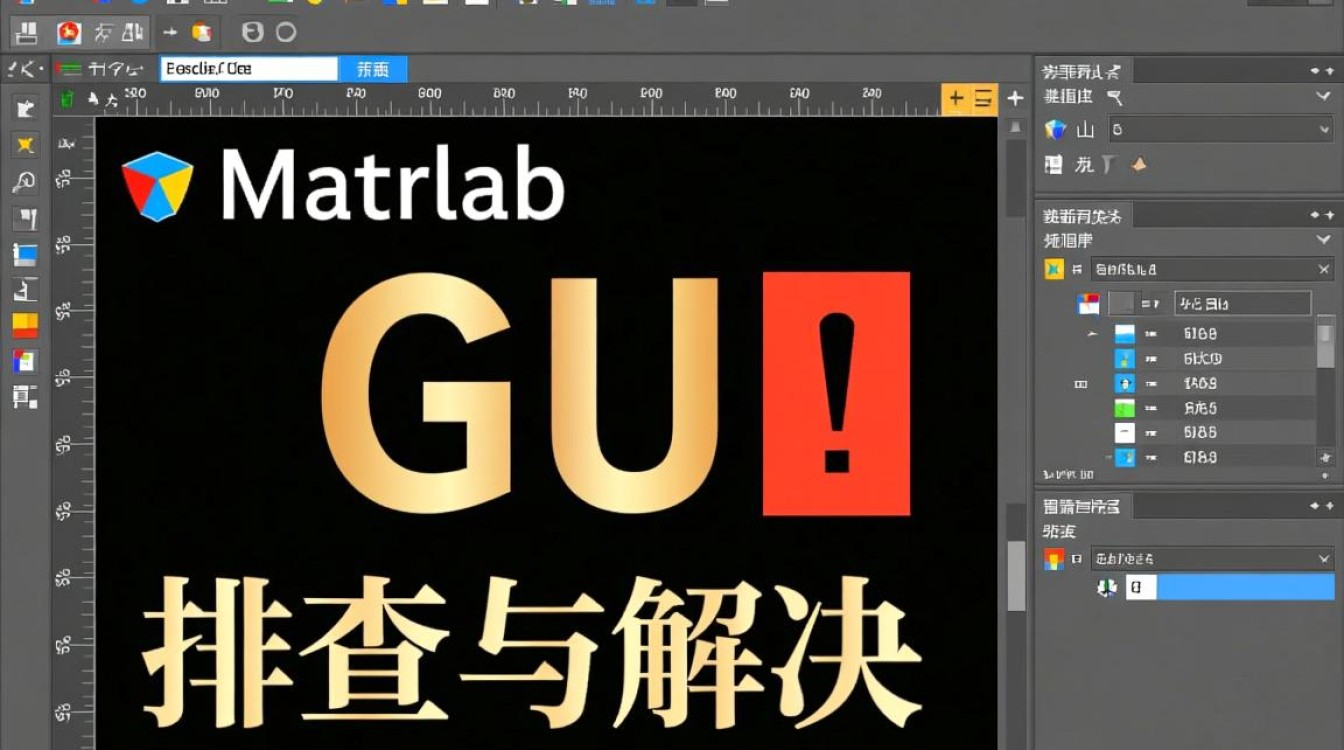Screen dimensions: 1344x750
Task: Click the rounded figure-eight icon in top toolbar
Action: (x=253, y=32)
